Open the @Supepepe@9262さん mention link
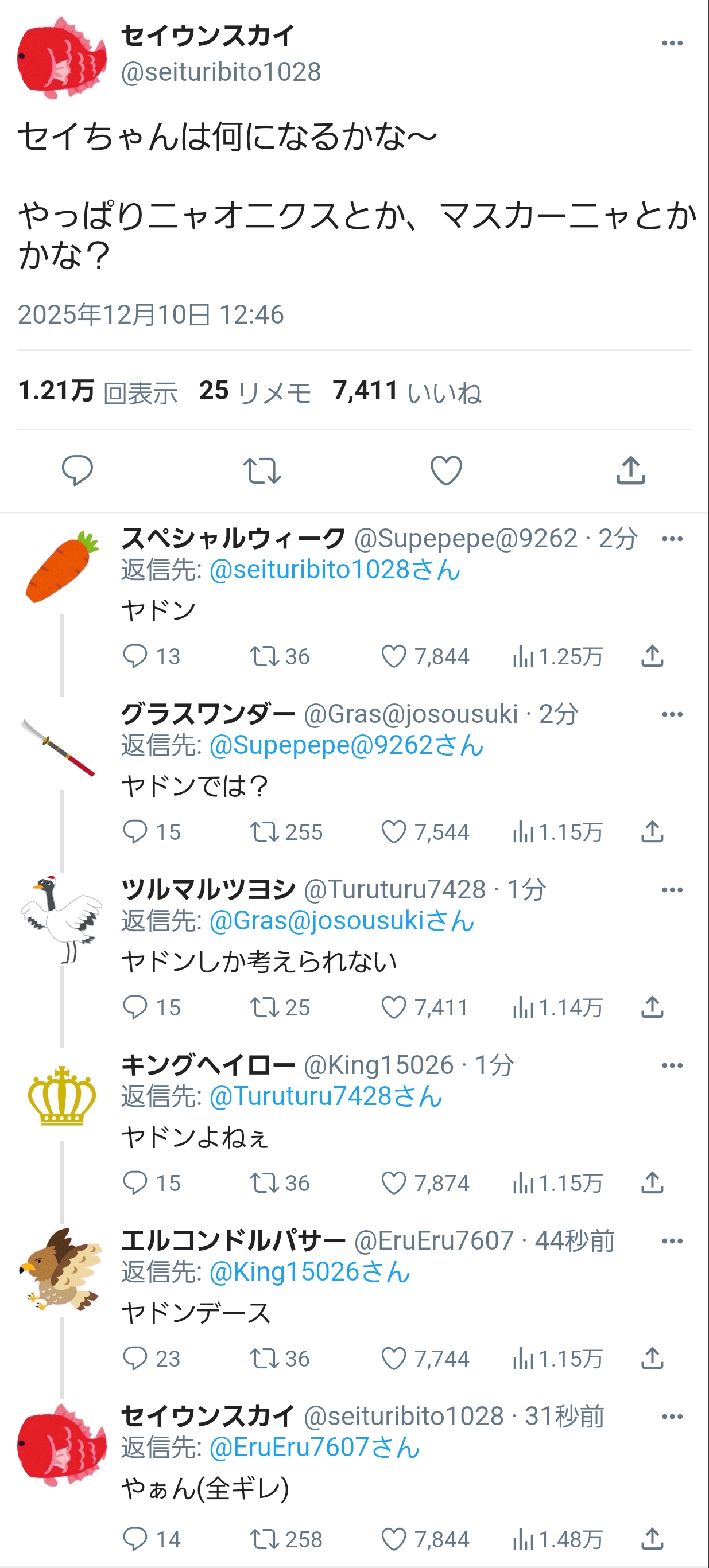 (346, 745)
